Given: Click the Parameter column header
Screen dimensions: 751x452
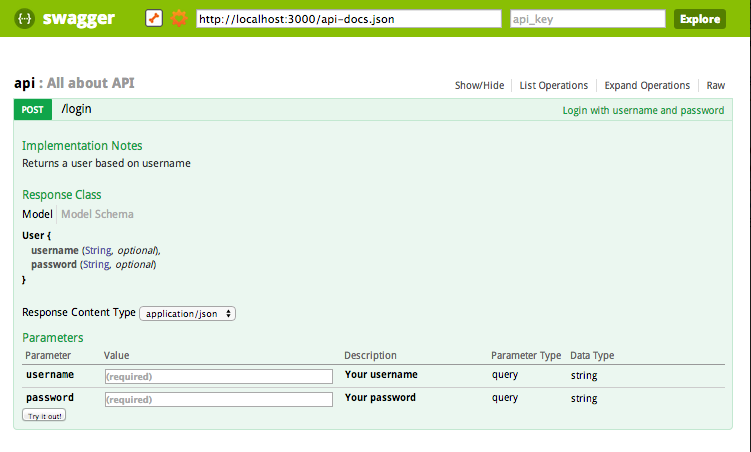Looking at the screenshot, I should point(48,355).
